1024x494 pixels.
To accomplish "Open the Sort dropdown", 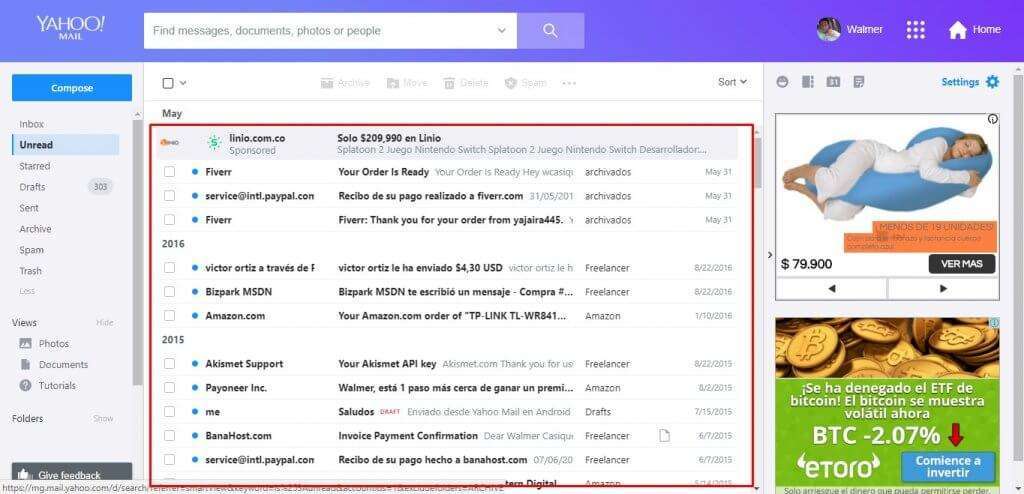I will (732, 82).
